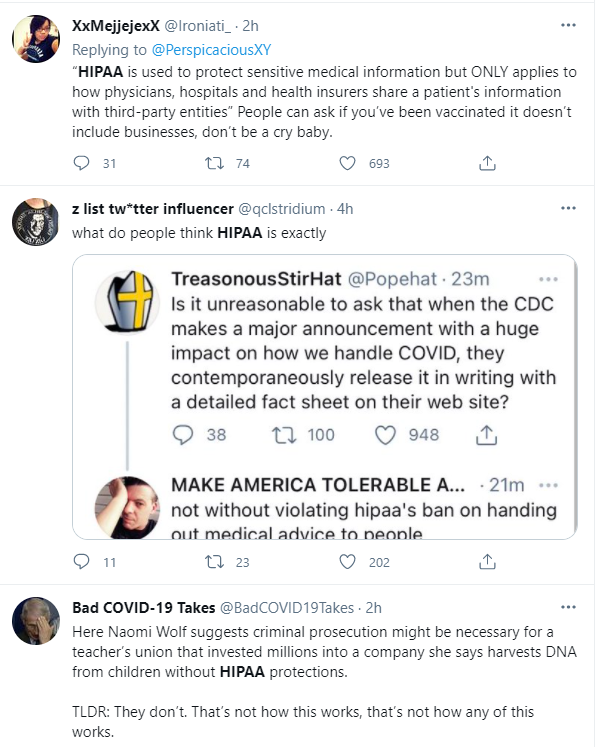Open more options for Bad COVID-19 Takes tweet
Image resolution: width=598 pixels, height=747 pixels.
pos(568,607)
